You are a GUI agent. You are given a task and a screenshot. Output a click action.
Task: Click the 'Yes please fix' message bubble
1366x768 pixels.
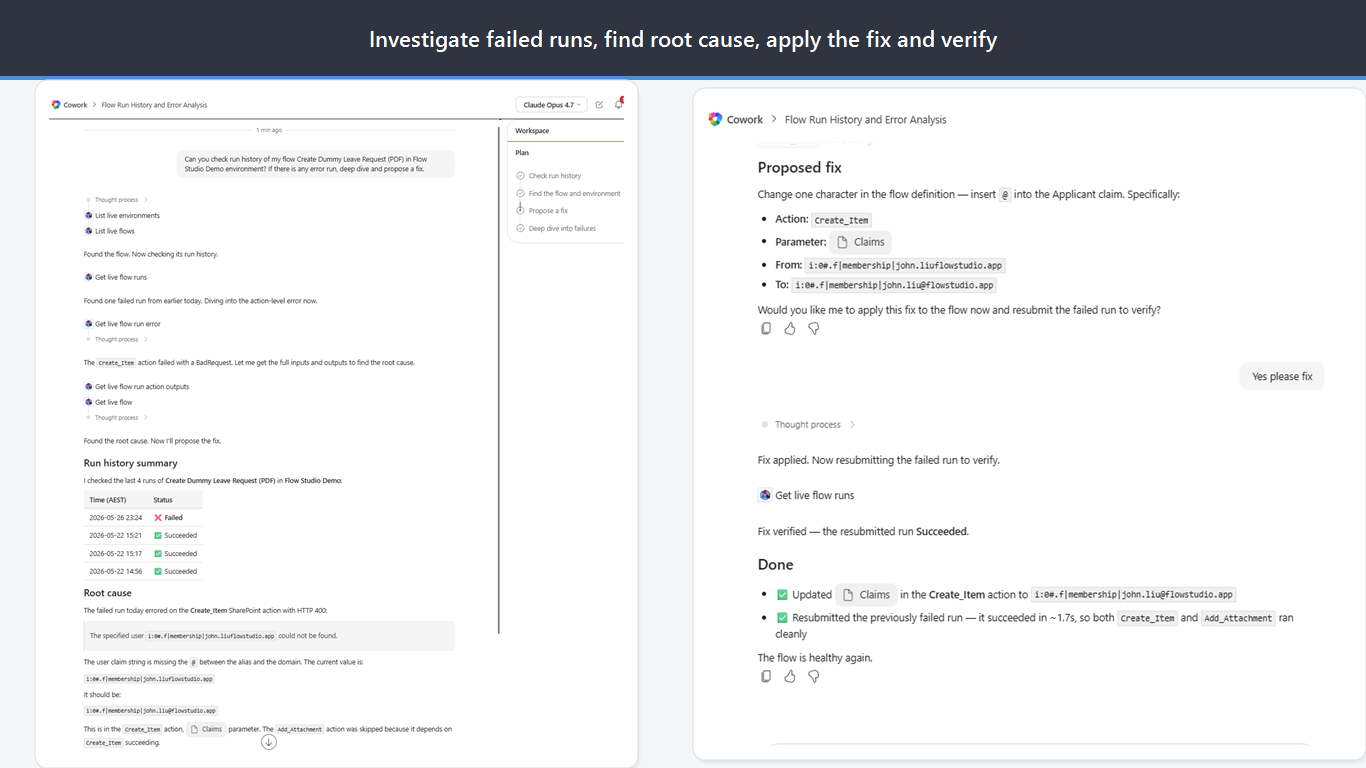point(1282,377)
